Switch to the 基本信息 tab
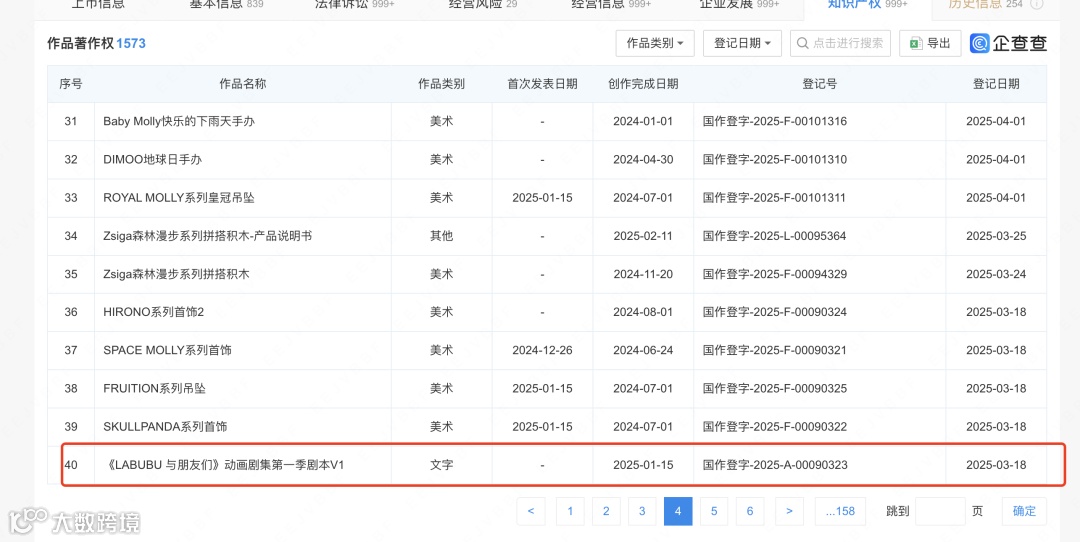 pyautogui.click(x=227, y=4)
